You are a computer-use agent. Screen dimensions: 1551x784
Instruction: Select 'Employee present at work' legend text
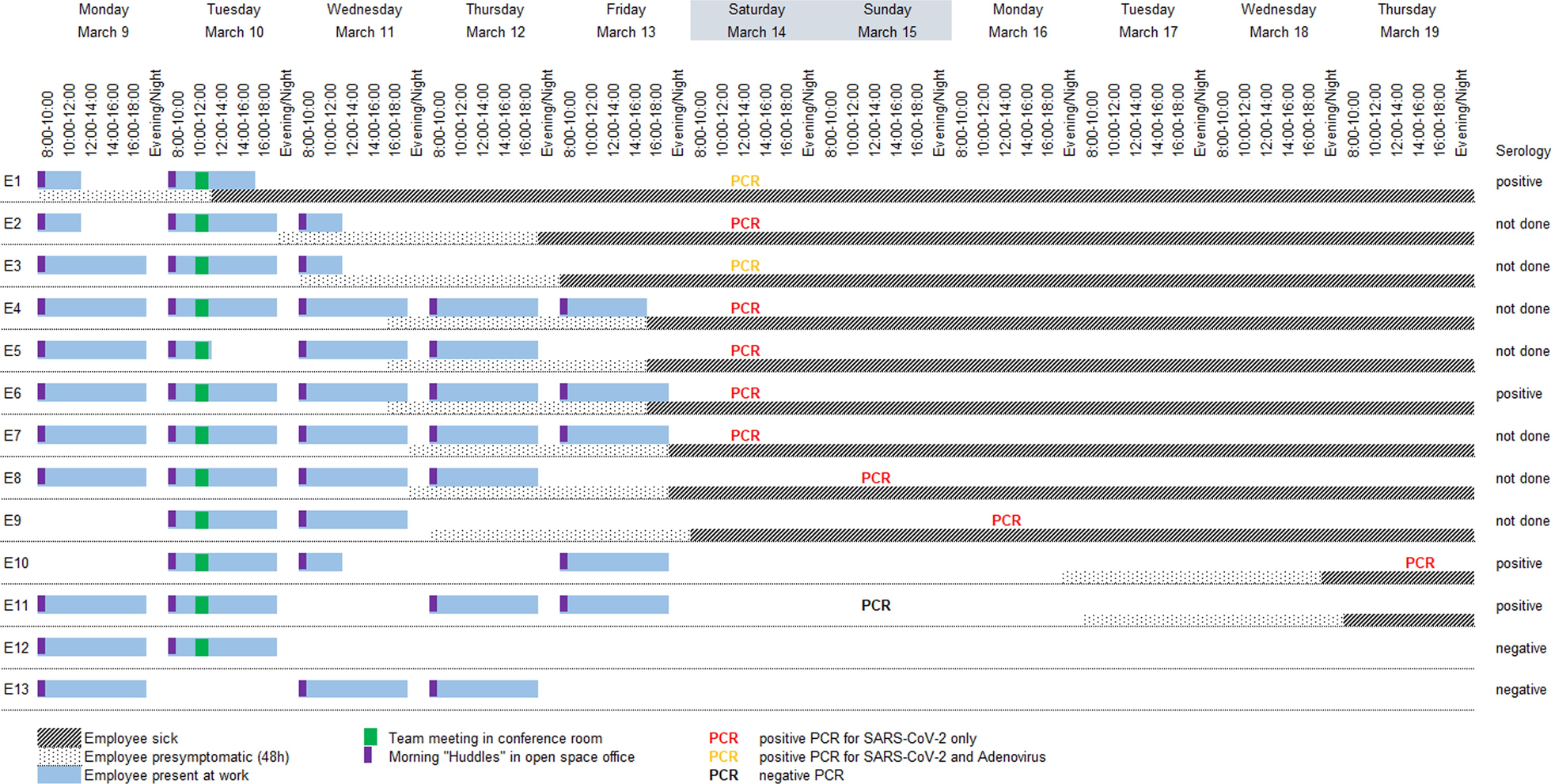pos(166,775)
